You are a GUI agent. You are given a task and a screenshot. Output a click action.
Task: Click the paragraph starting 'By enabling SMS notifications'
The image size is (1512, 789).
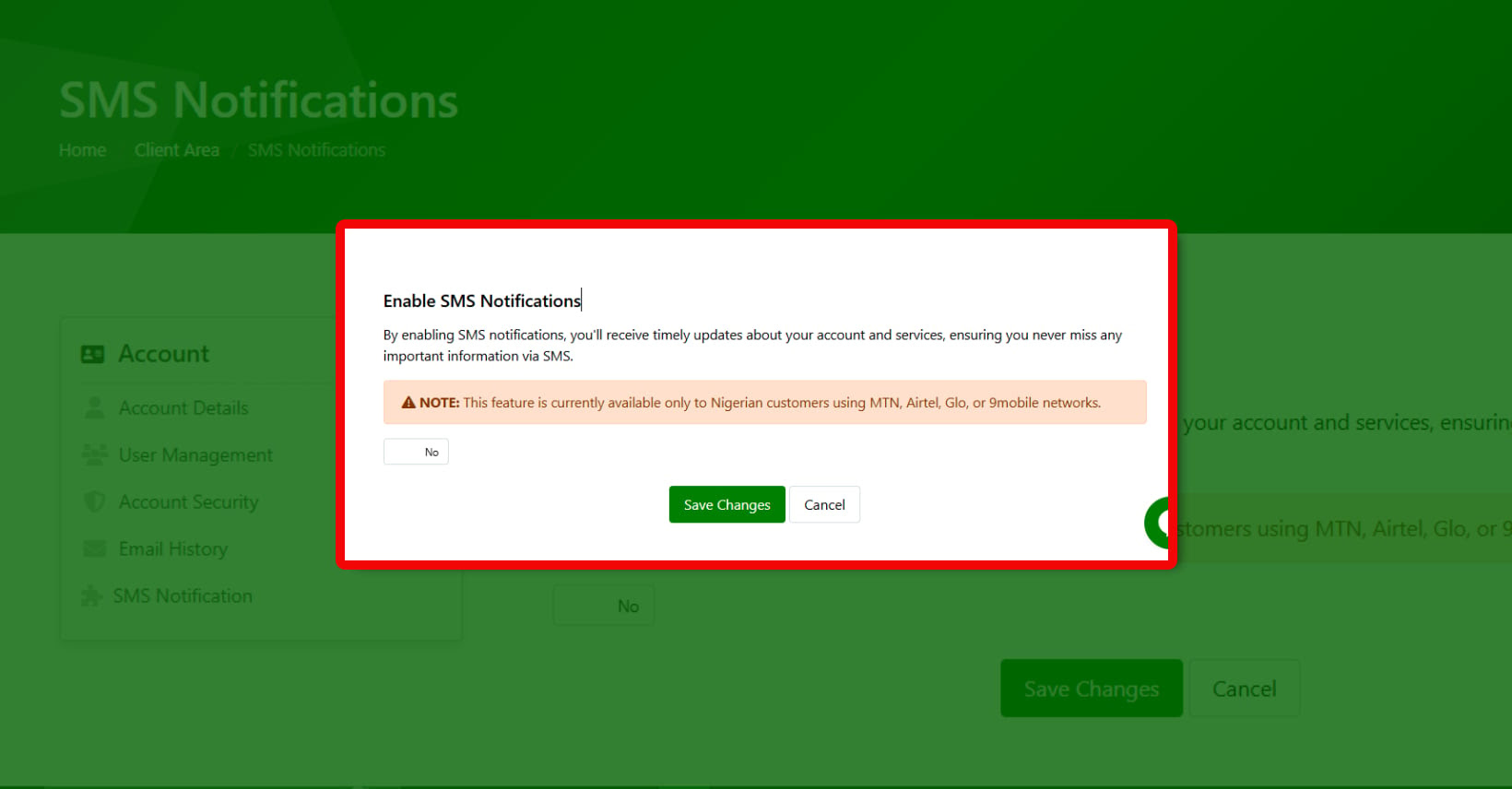pyautogui.click(x=752, y=346)
